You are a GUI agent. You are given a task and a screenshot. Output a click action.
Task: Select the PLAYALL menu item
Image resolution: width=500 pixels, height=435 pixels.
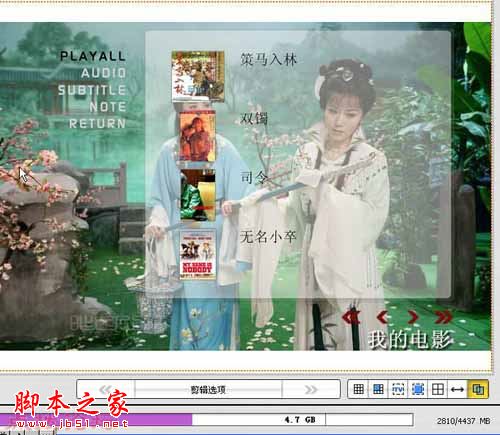tap(93, 56)
